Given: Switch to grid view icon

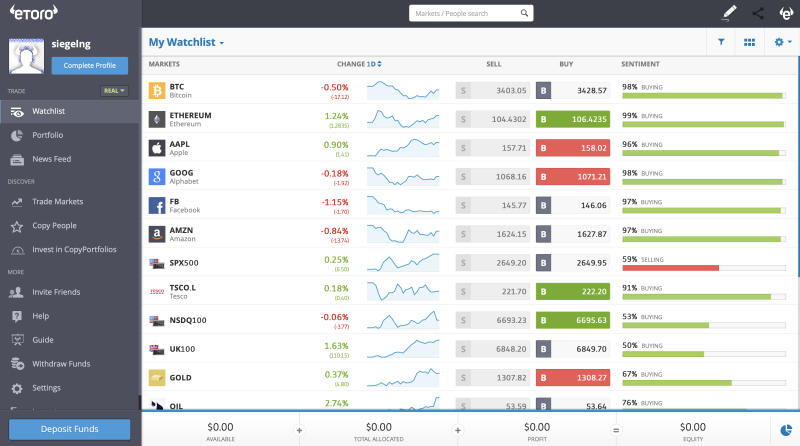Looking at the screenshot, I should tap(749, 42).
